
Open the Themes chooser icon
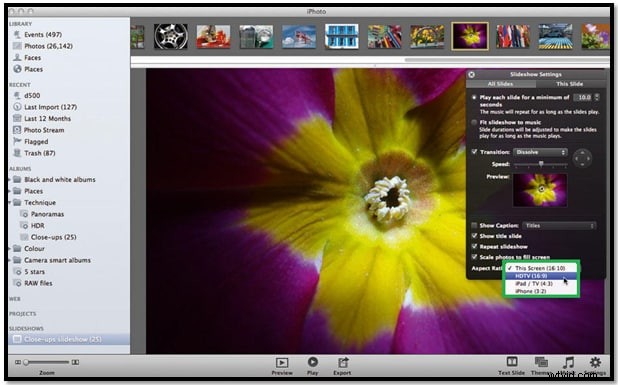(541, 361)
